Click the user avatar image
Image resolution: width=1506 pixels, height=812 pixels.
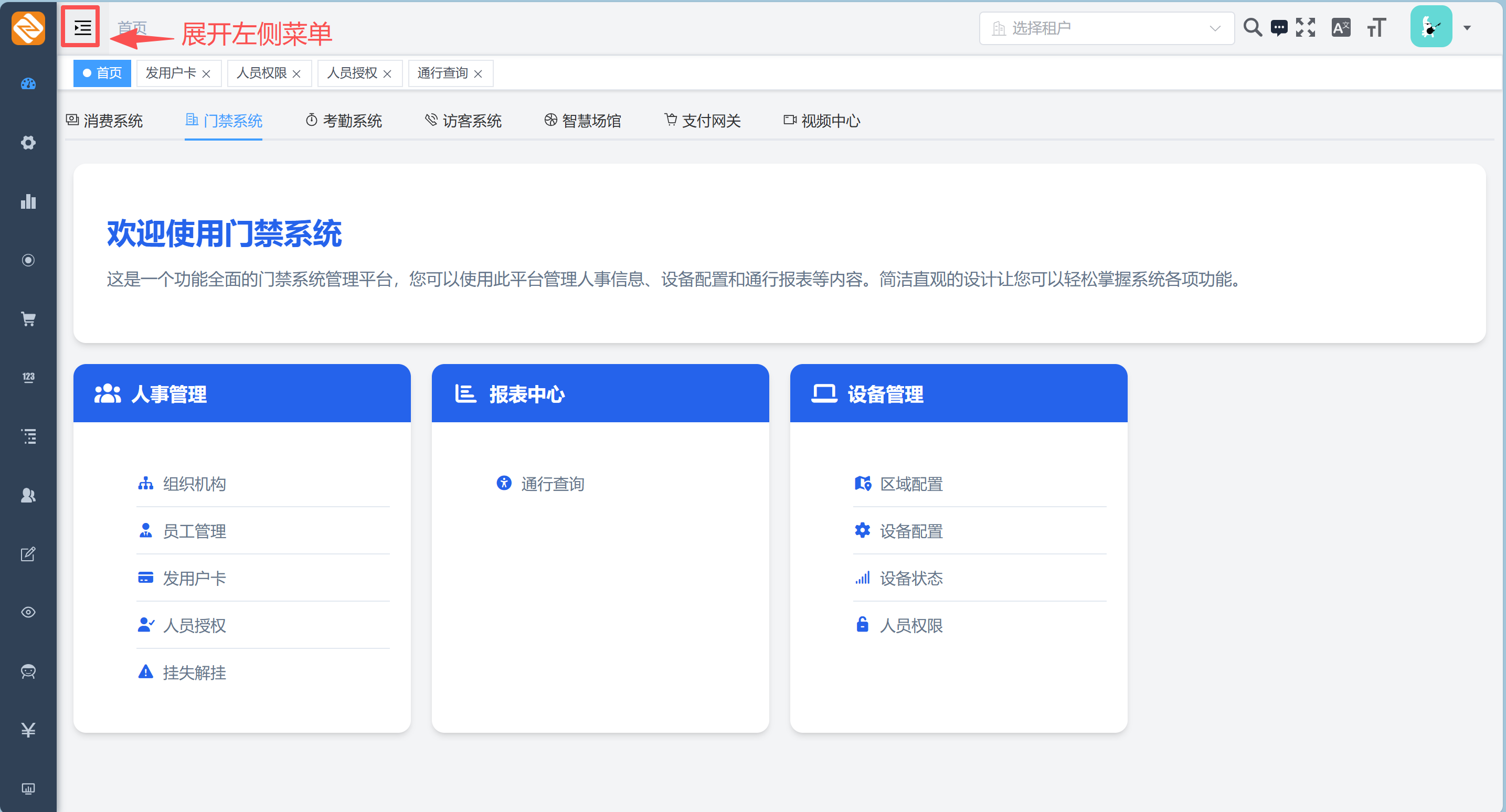pos(1430,26)
